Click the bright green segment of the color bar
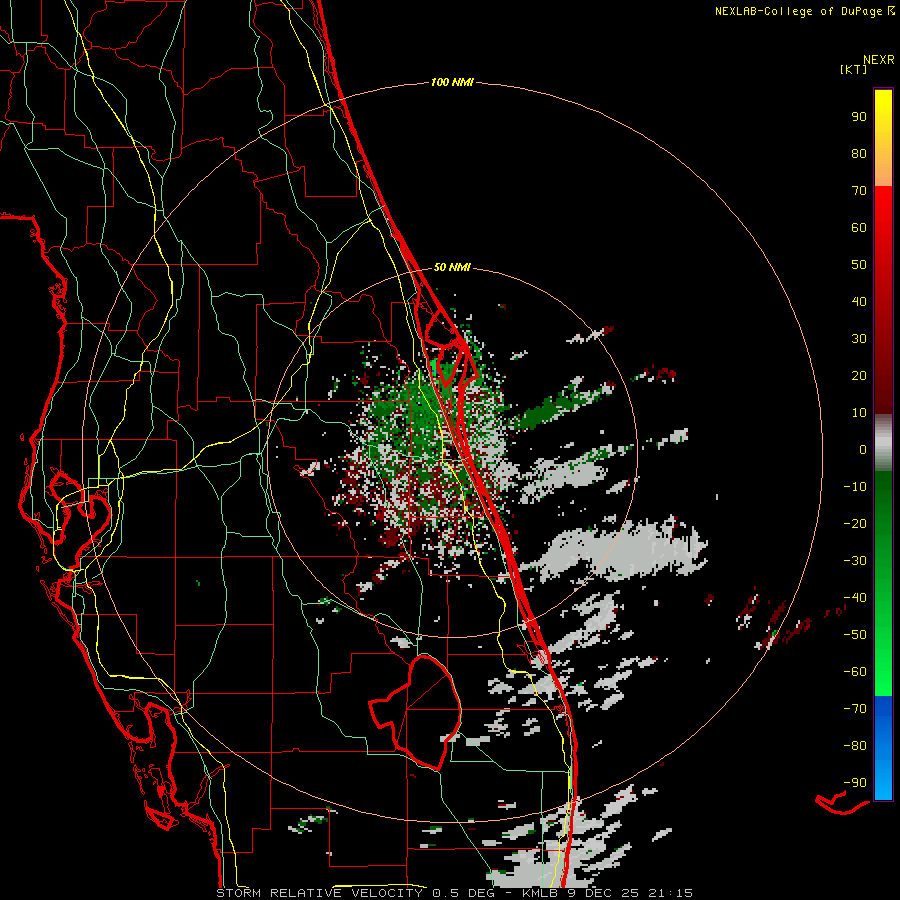 click(x=883, y=584)
